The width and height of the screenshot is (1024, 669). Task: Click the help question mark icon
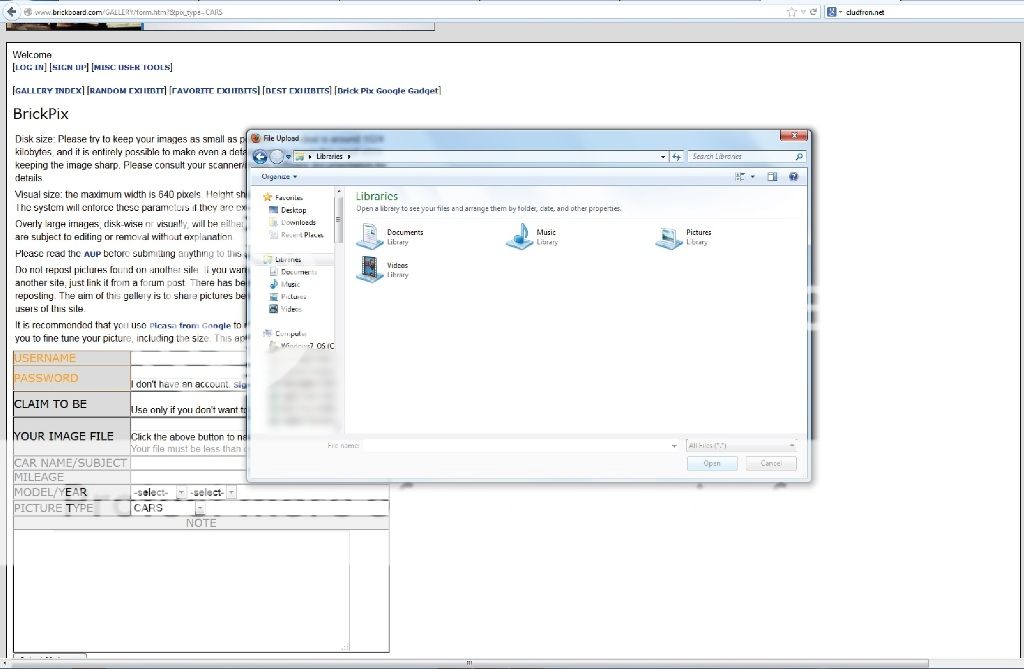pos(793,177)
